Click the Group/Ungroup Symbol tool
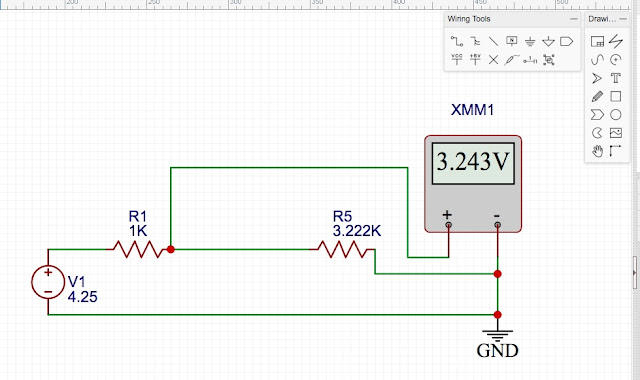Image resolution: width=640 pixels, height=380 pixels. coord(549,60)
